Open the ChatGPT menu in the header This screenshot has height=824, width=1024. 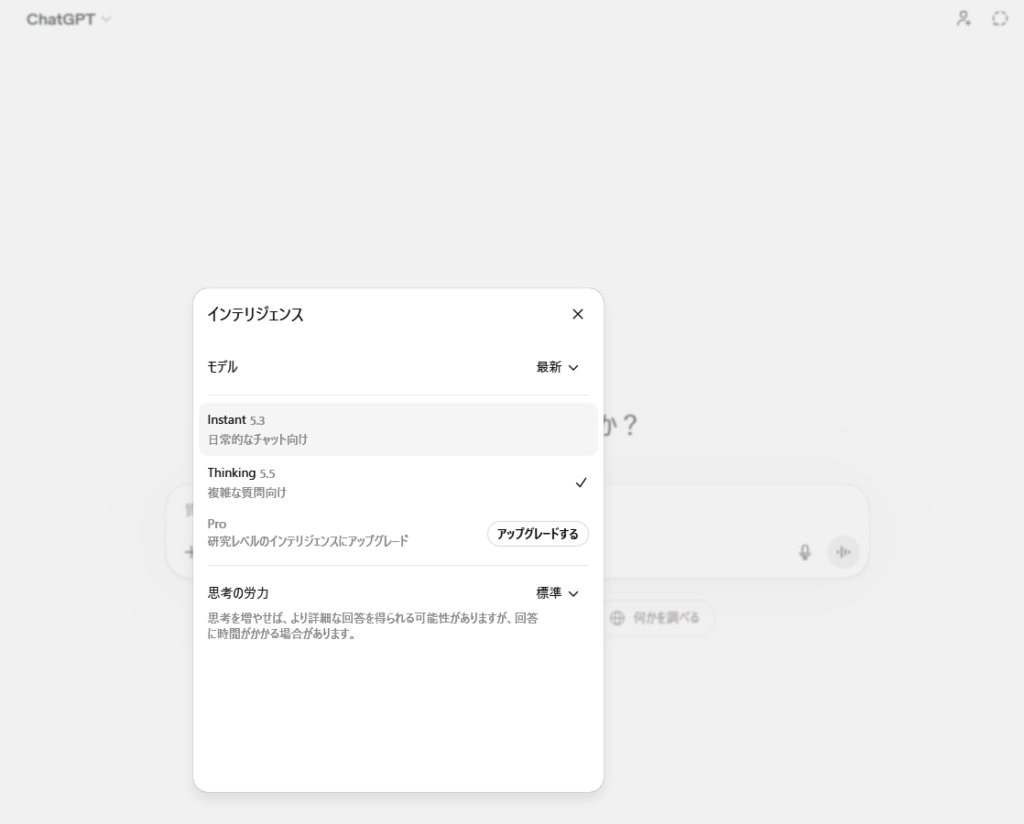68,19
